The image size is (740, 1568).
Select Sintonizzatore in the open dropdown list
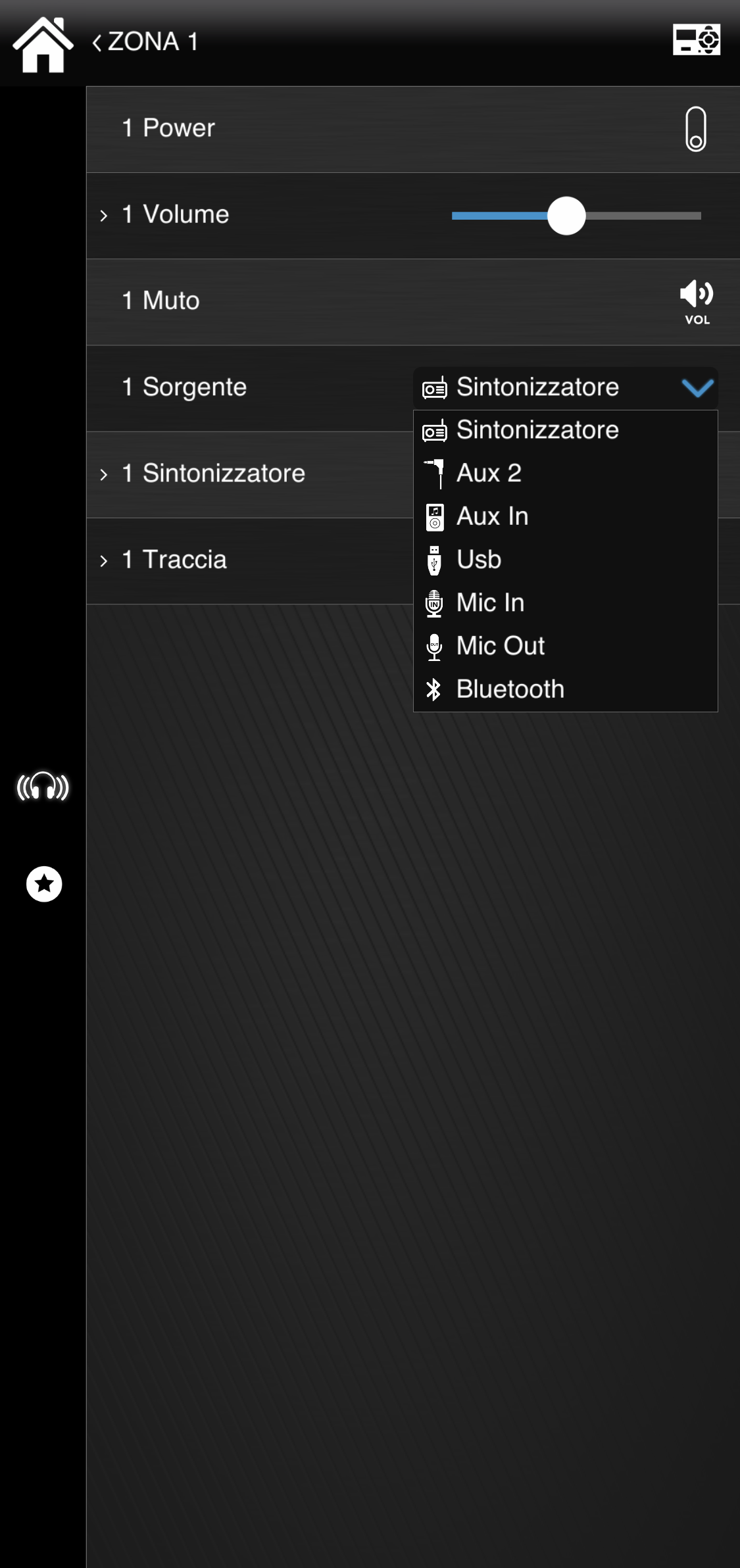click(565, 430)
